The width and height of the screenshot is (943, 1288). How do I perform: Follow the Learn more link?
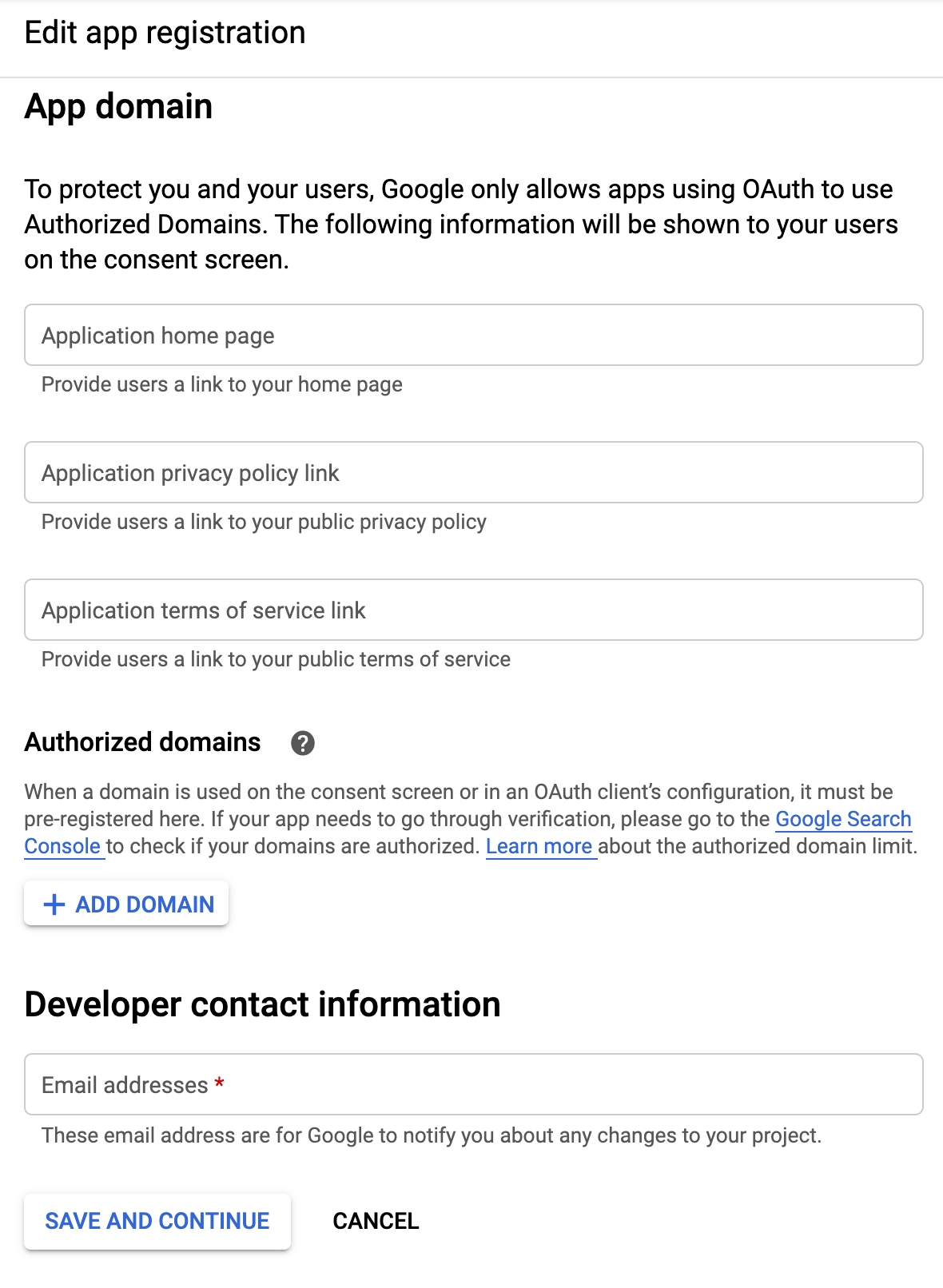point(540,846)
